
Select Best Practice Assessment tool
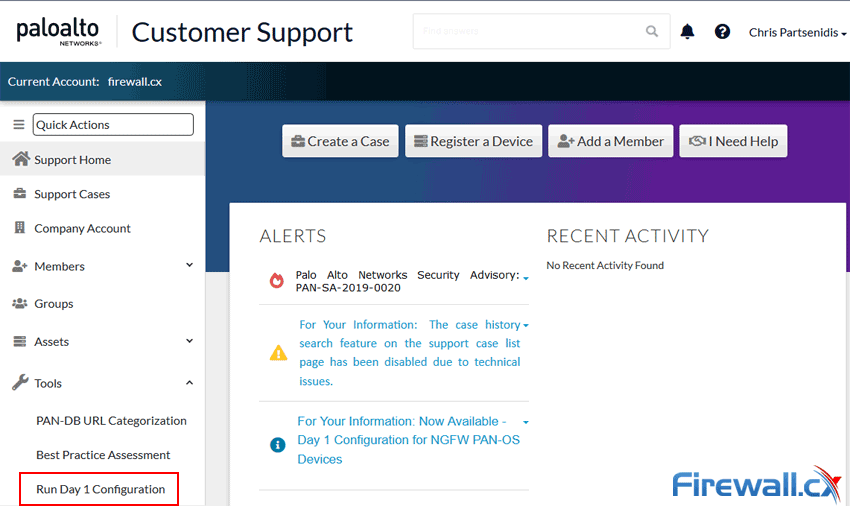coord(103,454)
